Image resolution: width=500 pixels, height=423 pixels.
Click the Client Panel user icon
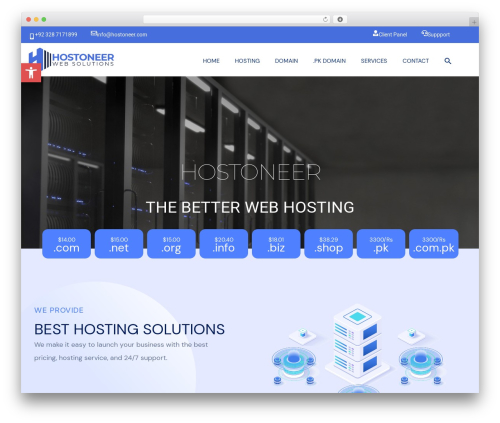coord(375,33)
